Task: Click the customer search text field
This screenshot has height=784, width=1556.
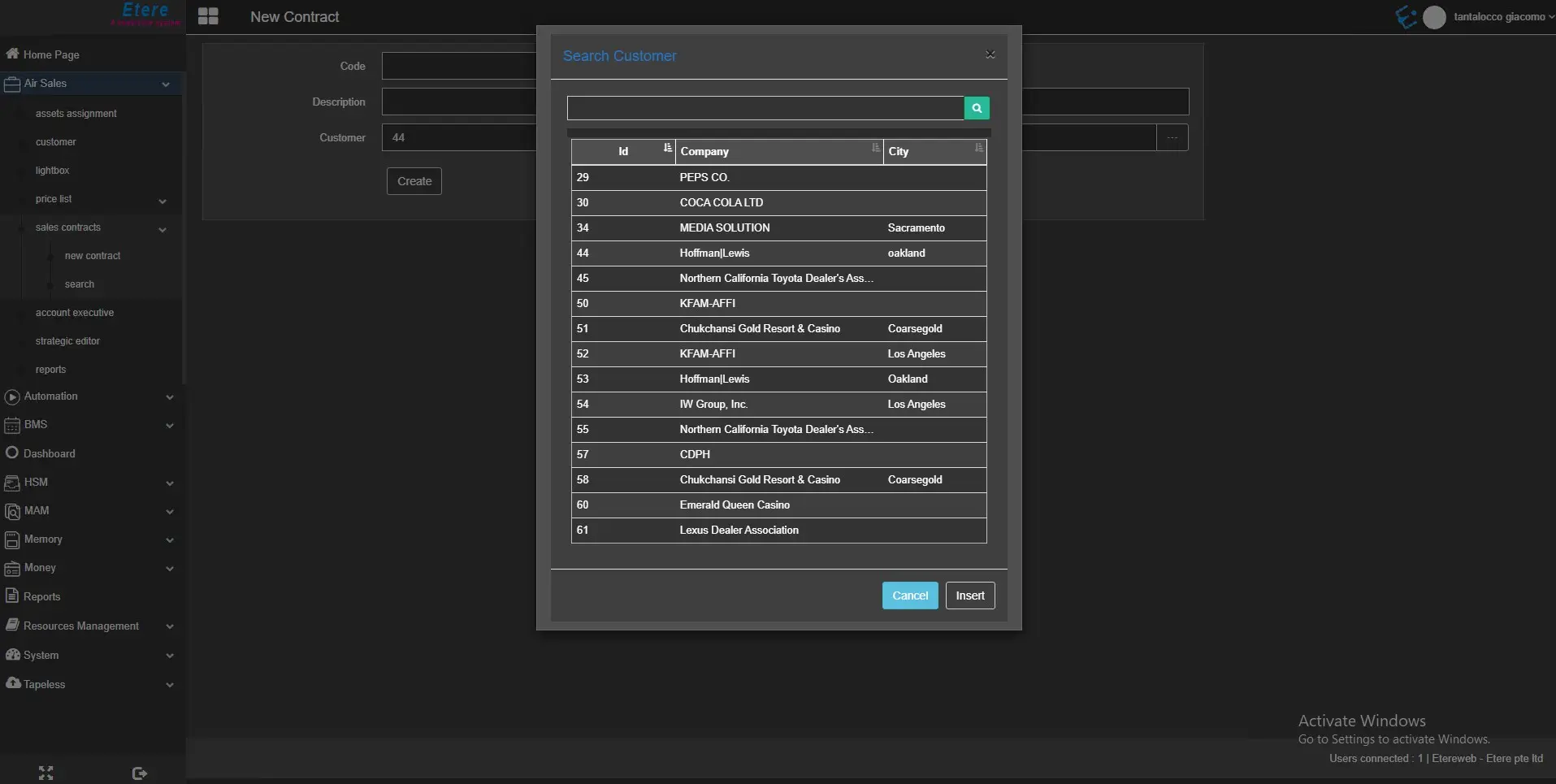Action: (765, 108)
